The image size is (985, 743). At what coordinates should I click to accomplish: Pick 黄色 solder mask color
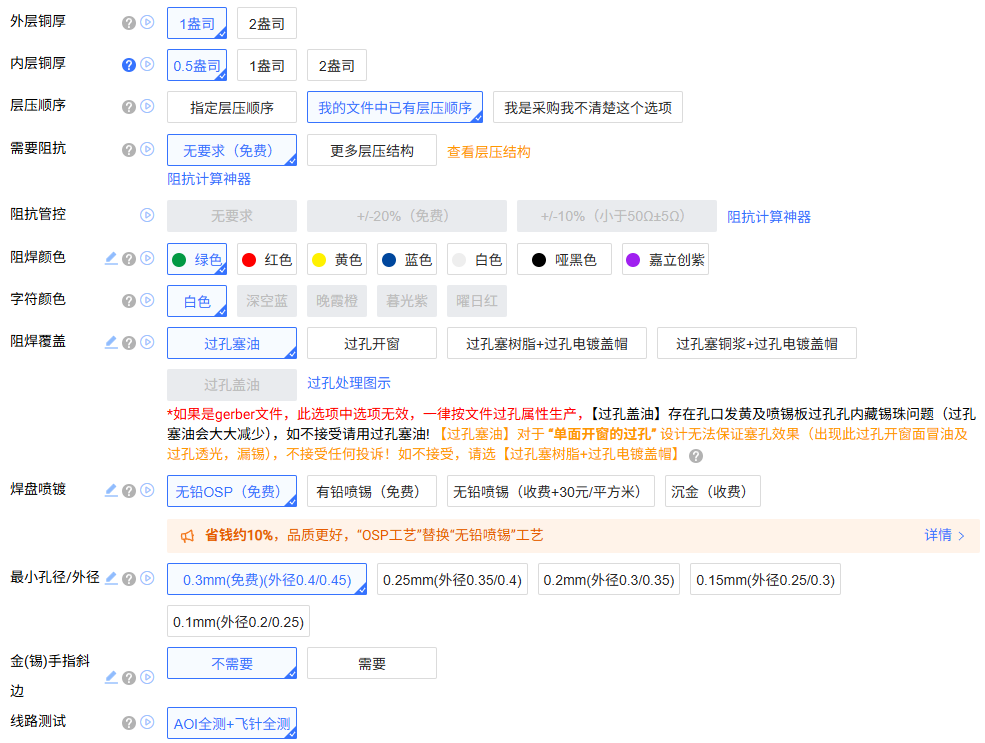(x=337, y=259)
